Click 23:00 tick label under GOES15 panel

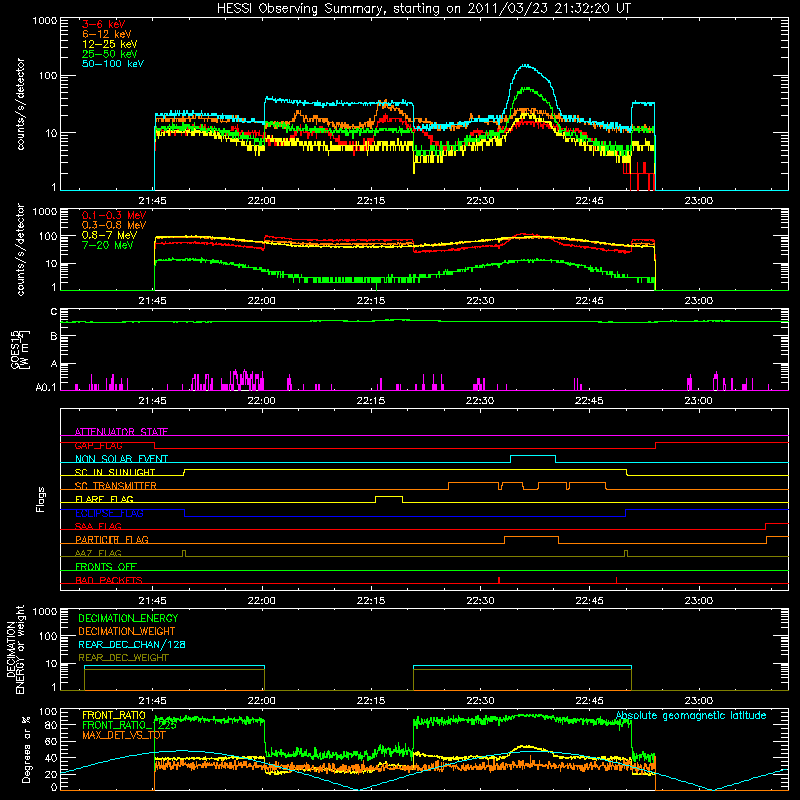698,401
